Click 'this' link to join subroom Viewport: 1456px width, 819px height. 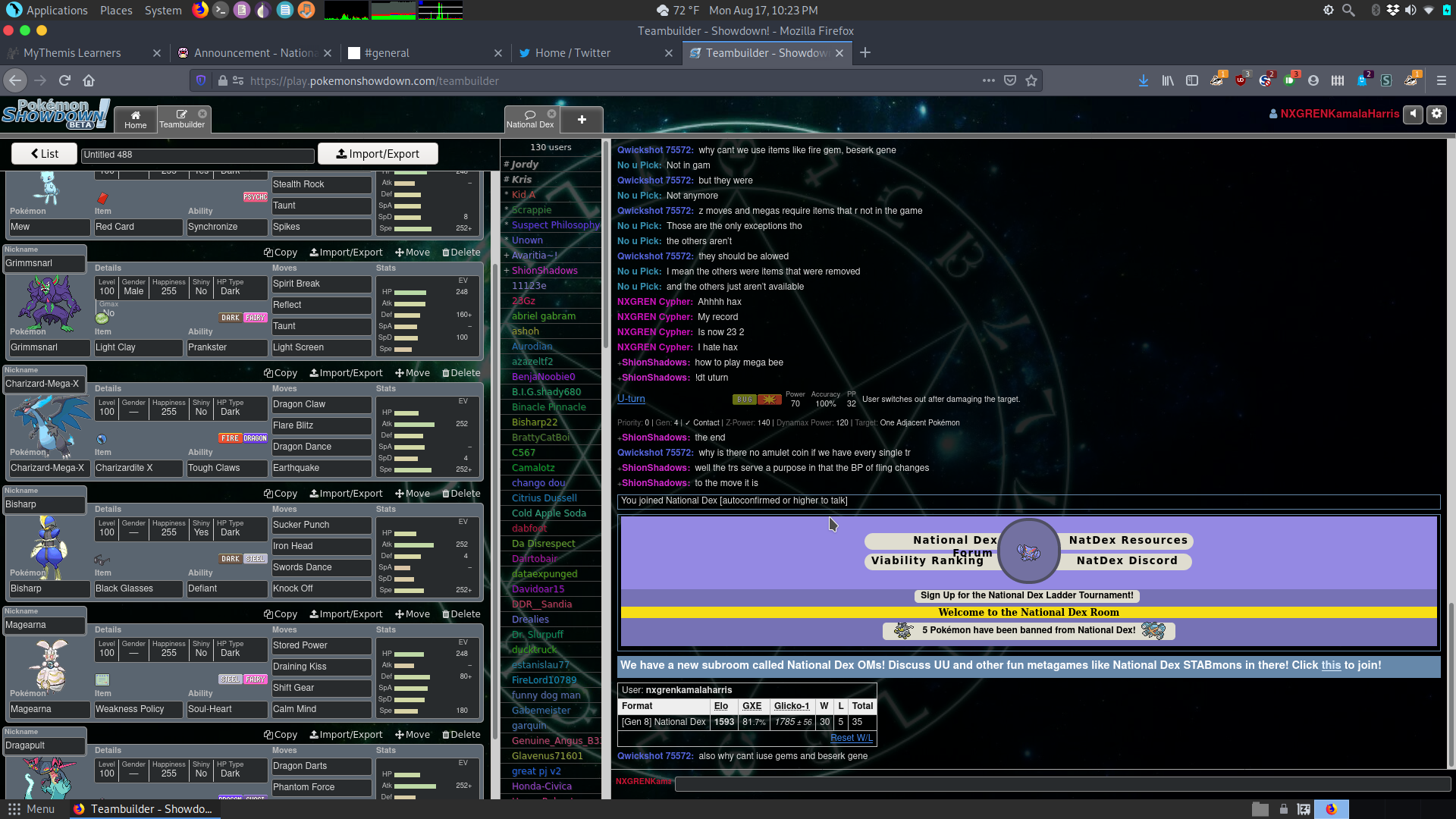pos(1331,665)
